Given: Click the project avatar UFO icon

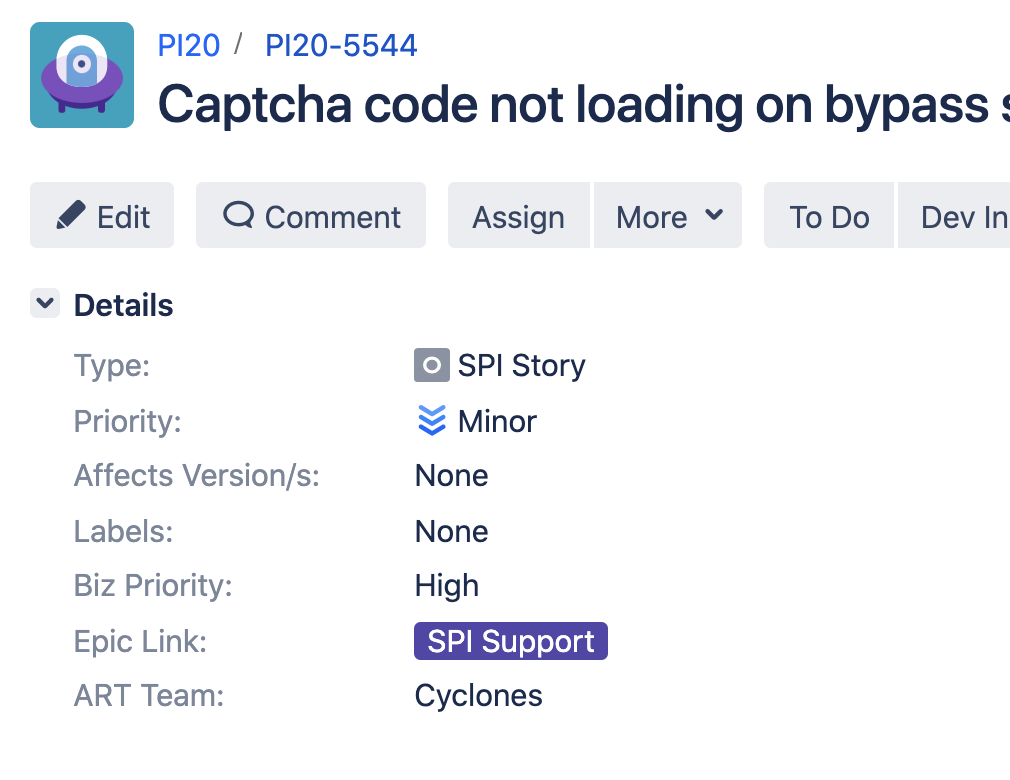Looking at the screenshot, I should coord(82,75).
